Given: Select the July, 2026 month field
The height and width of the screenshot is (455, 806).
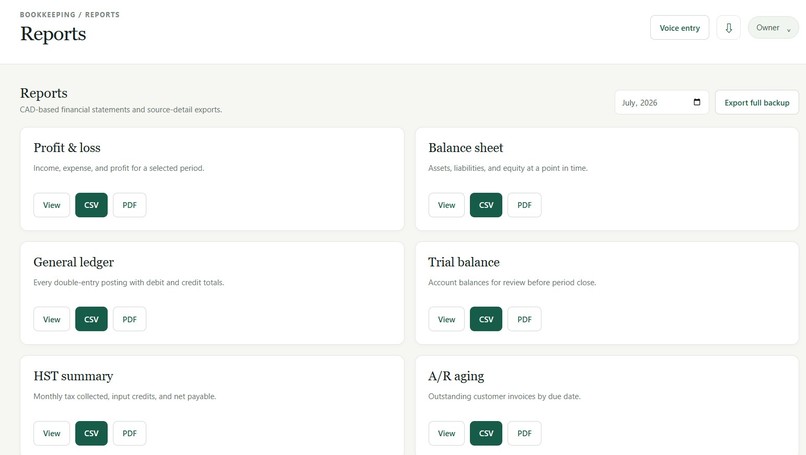Looking at the screenshot, I should 662,102.
